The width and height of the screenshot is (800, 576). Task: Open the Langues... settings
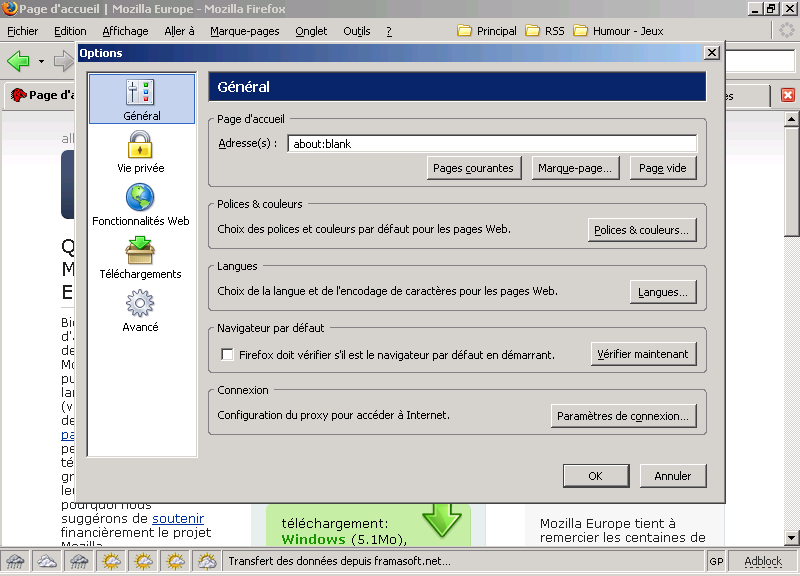663,292
